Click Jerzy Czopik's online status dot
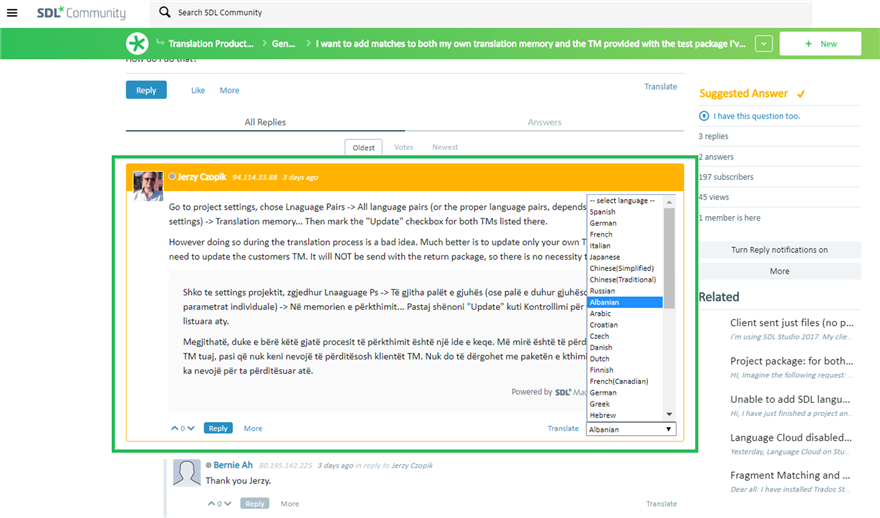This screenshot has width=880, height=518. (172, 176)
